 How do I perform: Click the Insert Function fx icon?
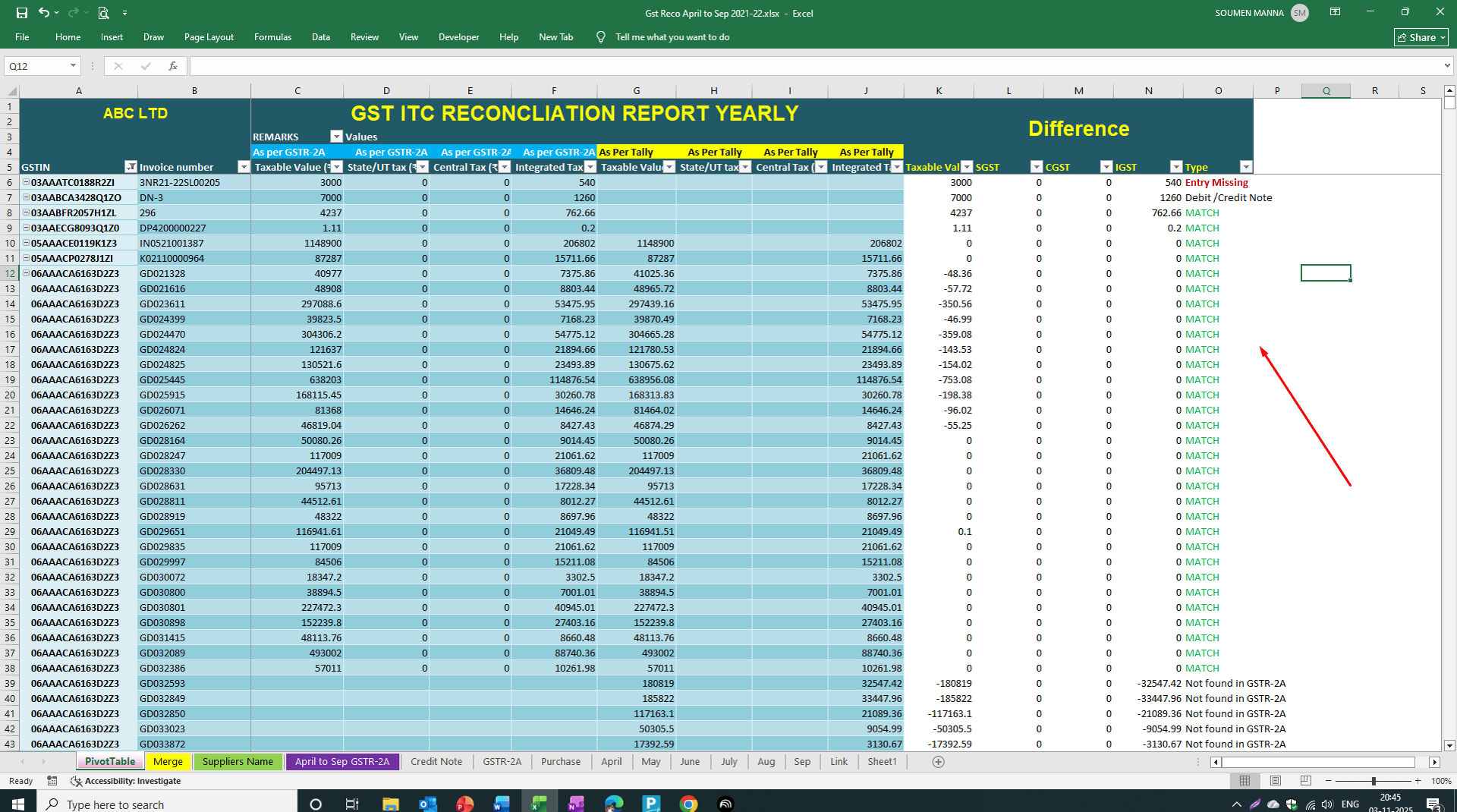coord(173,66)
